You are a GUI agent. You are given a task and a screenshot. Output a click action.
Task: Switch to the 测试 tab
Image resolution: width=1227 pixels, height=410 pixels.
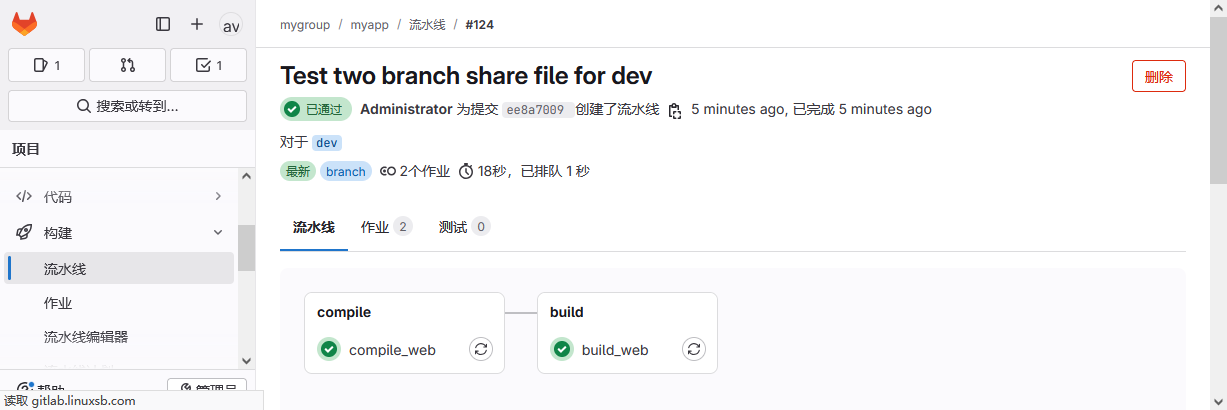463,227
